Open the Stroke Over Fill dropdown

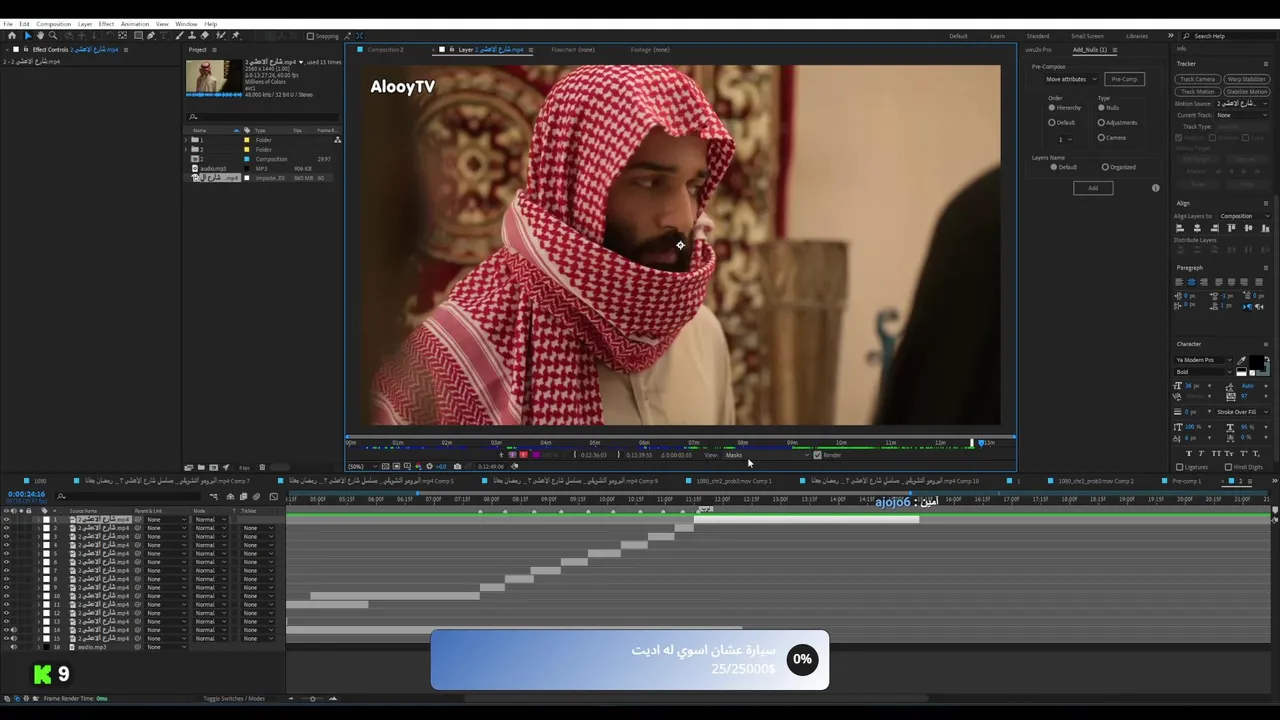click(1241, 412)
